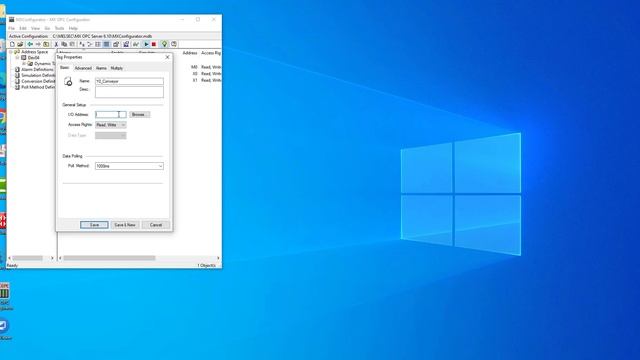Click the OPC shortcut icon on the desktop
Image resolution: width=640 pixels, height=360 pixels.
(x=4, y=292)
